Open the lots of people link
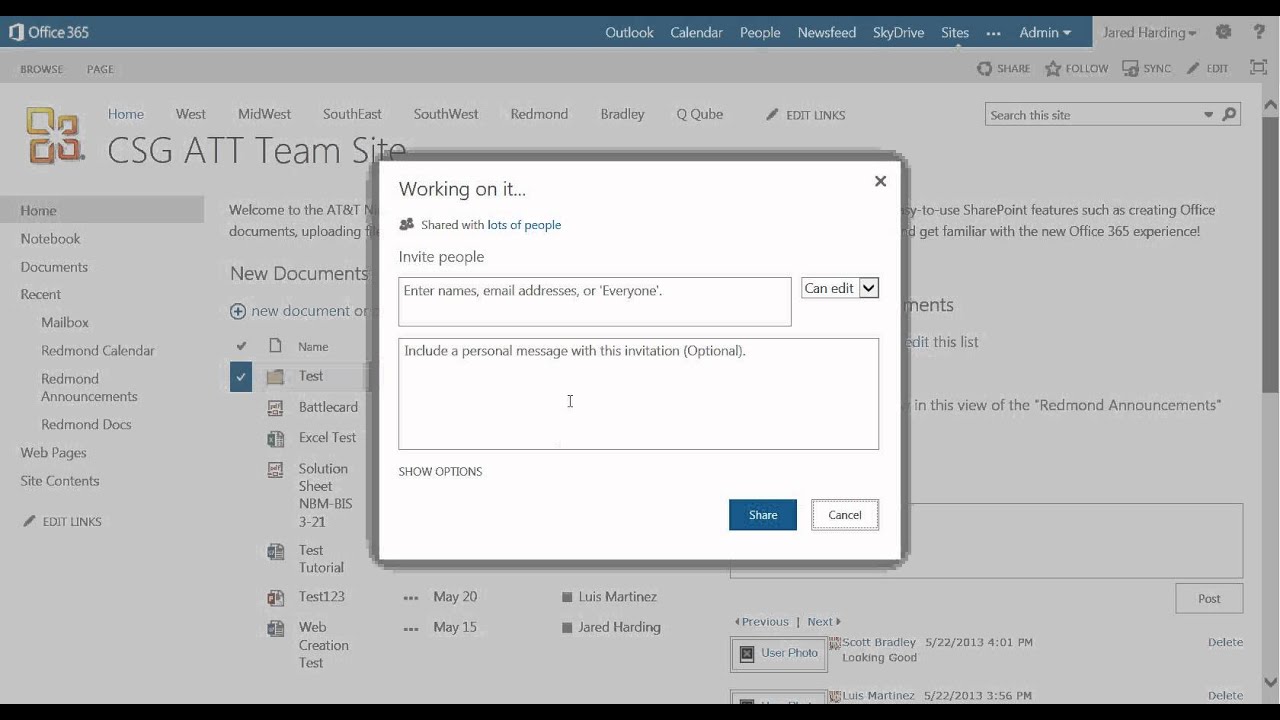The width and height of the screenshot is (1280, 720). pyautogui.click(x=524, y=225)
